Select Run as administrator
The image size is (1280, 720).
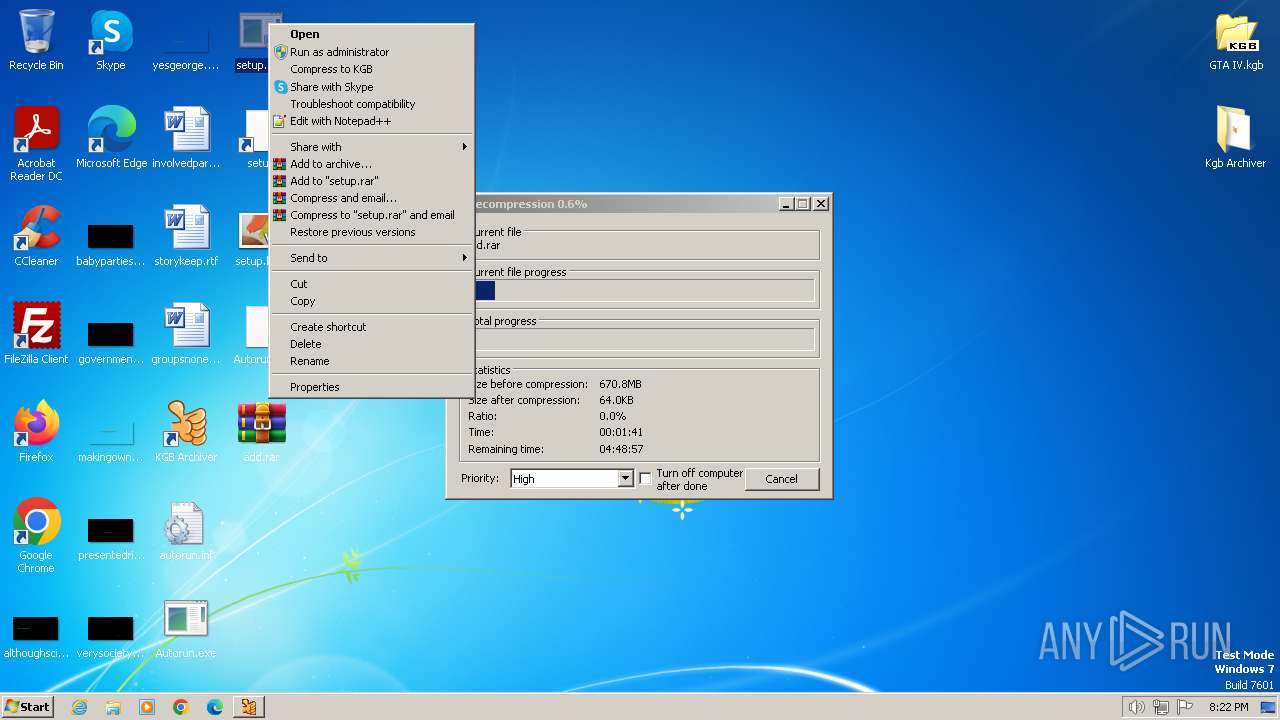click(372, 52)
